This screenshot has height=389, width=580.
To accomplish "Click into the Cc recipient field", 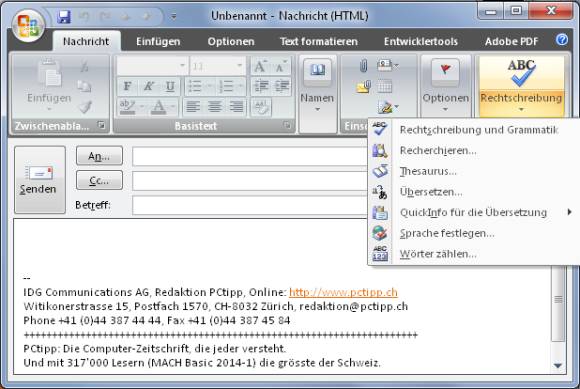I will point(250,181).
